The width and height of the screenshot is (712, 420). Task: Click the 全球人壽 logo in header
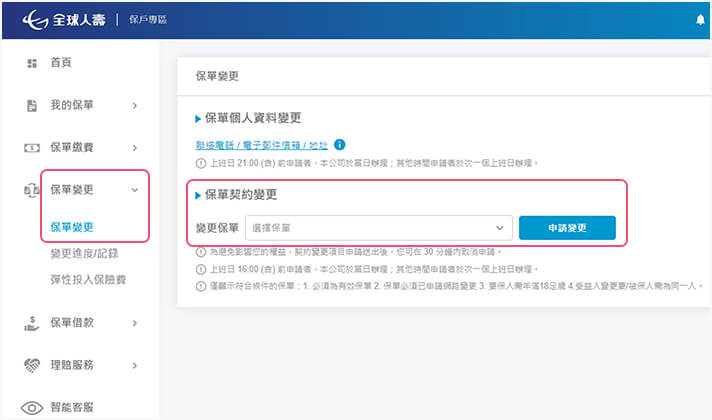click(64, 20)
